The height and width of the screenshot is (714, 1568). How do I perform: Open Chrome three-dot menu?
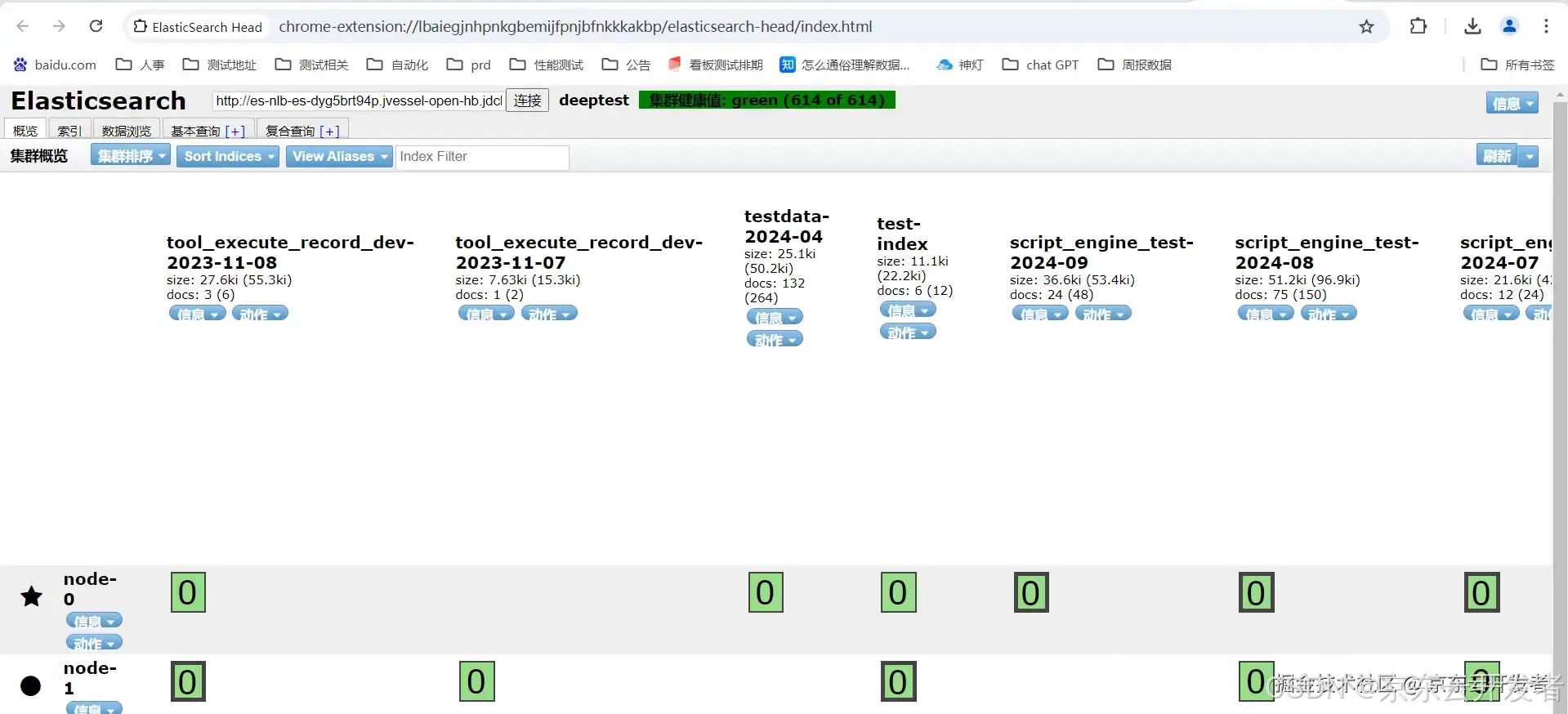point(1546,26)
